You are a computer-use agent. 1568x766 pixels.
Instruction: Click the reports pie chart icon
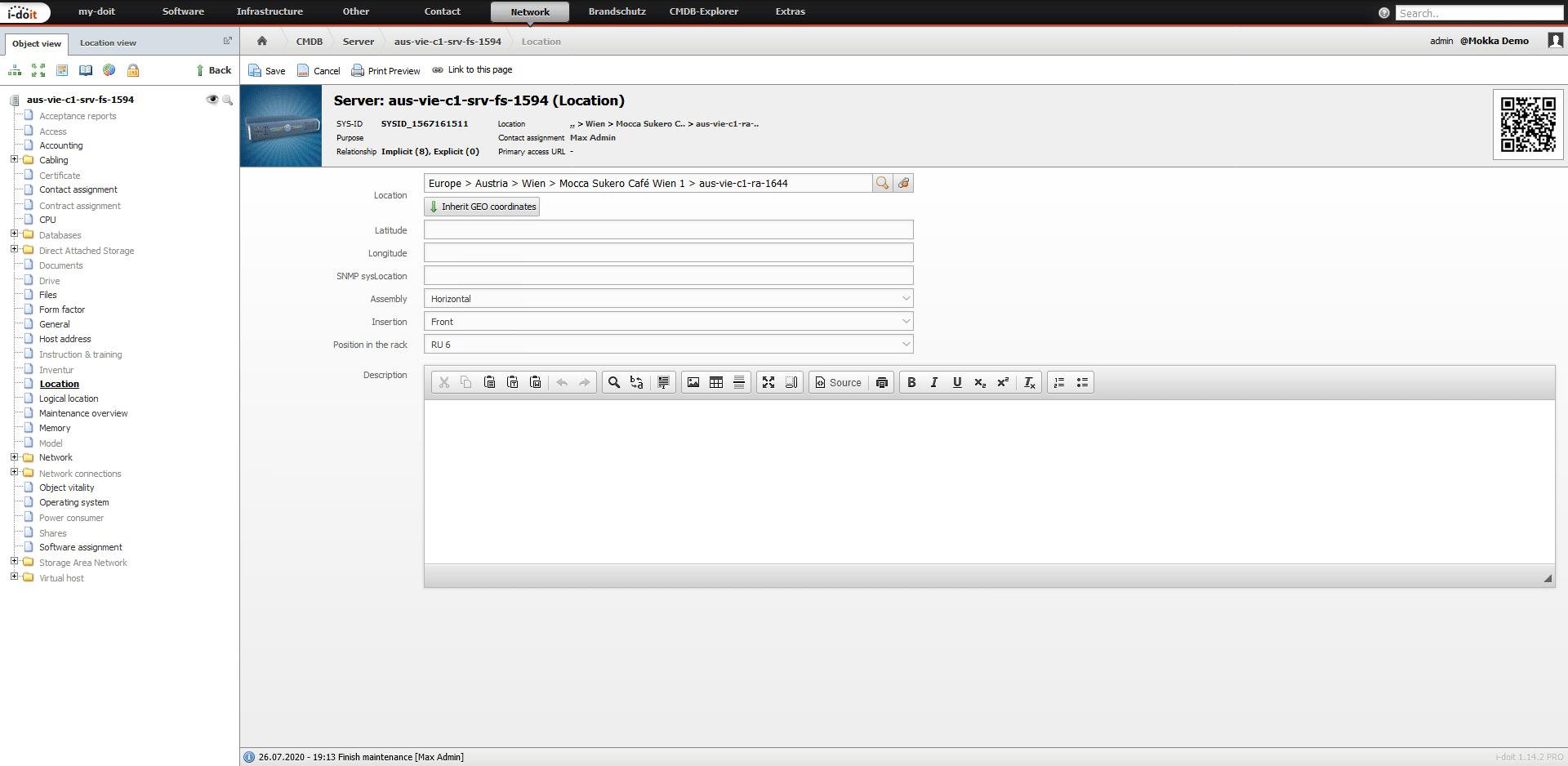pos(109,71)
